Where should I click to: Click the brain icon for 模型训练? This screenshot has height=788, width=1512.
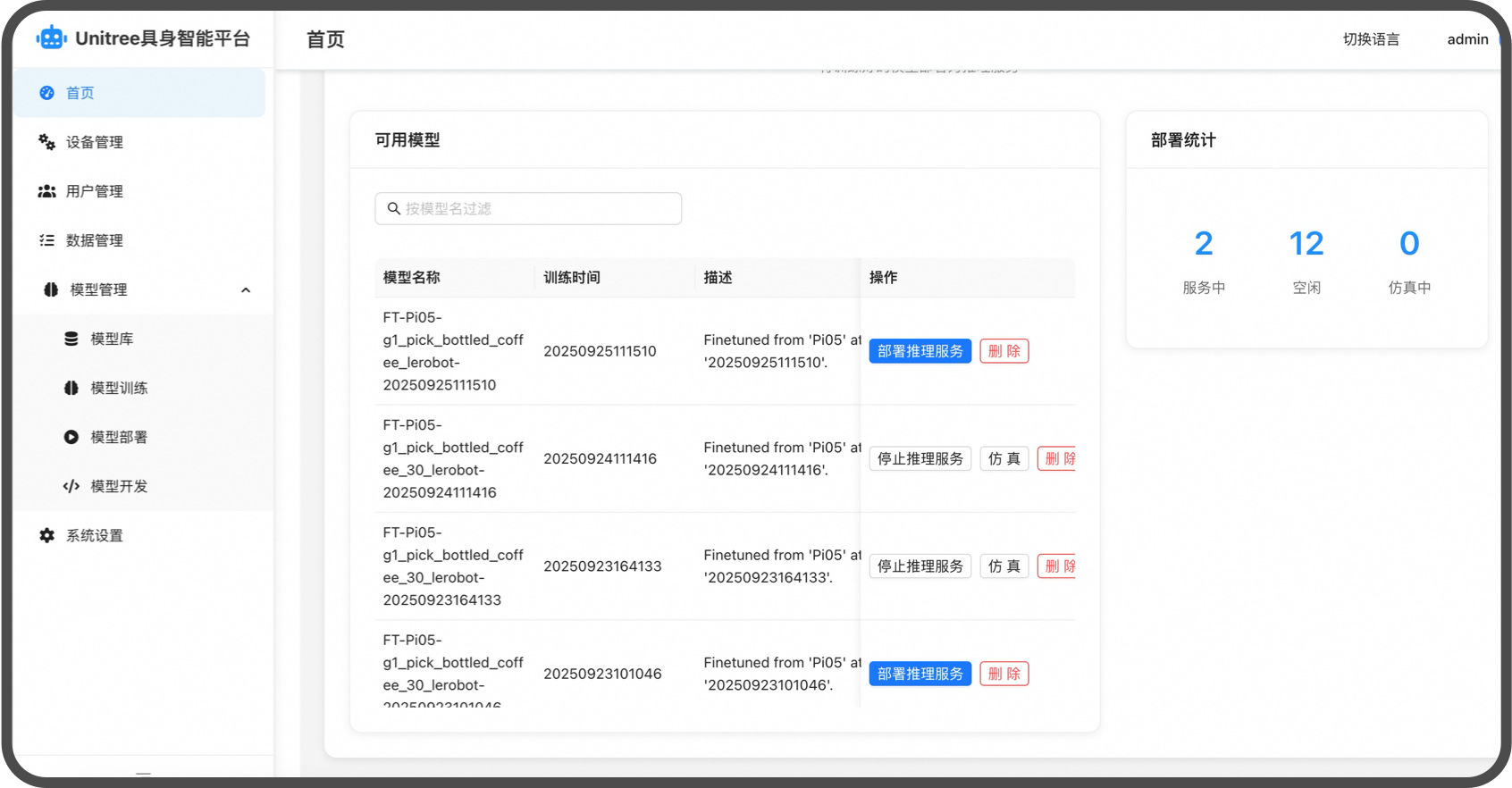point(71,388)
